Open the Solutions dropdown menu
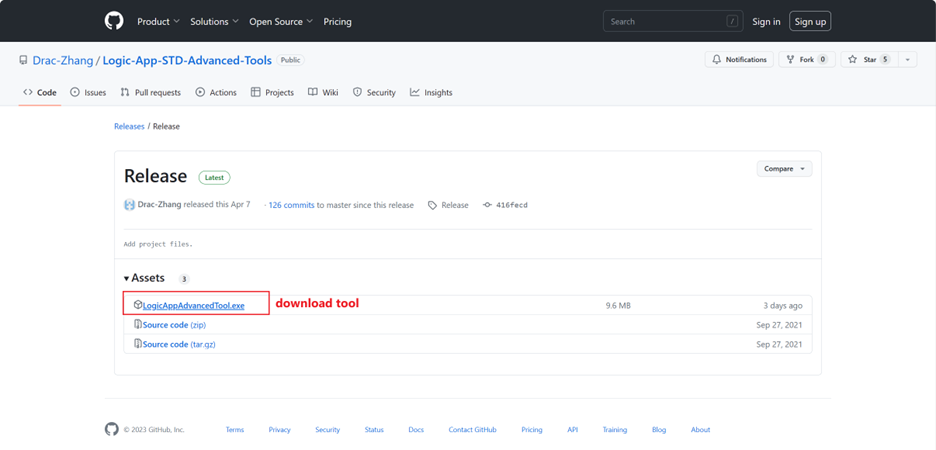The height and width of the screenshot is (450, 936). click(x=214, y=21)
